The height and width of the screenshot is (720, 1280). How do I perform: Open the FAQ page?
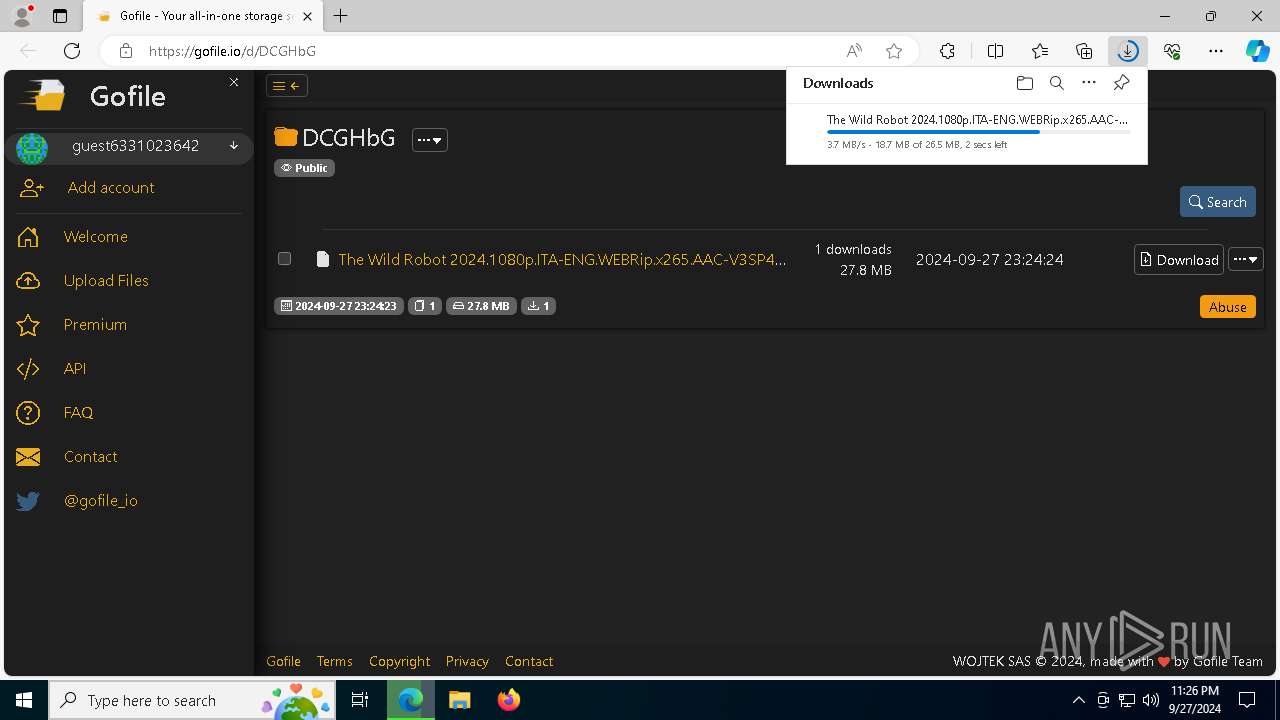(x=78, y=413)
